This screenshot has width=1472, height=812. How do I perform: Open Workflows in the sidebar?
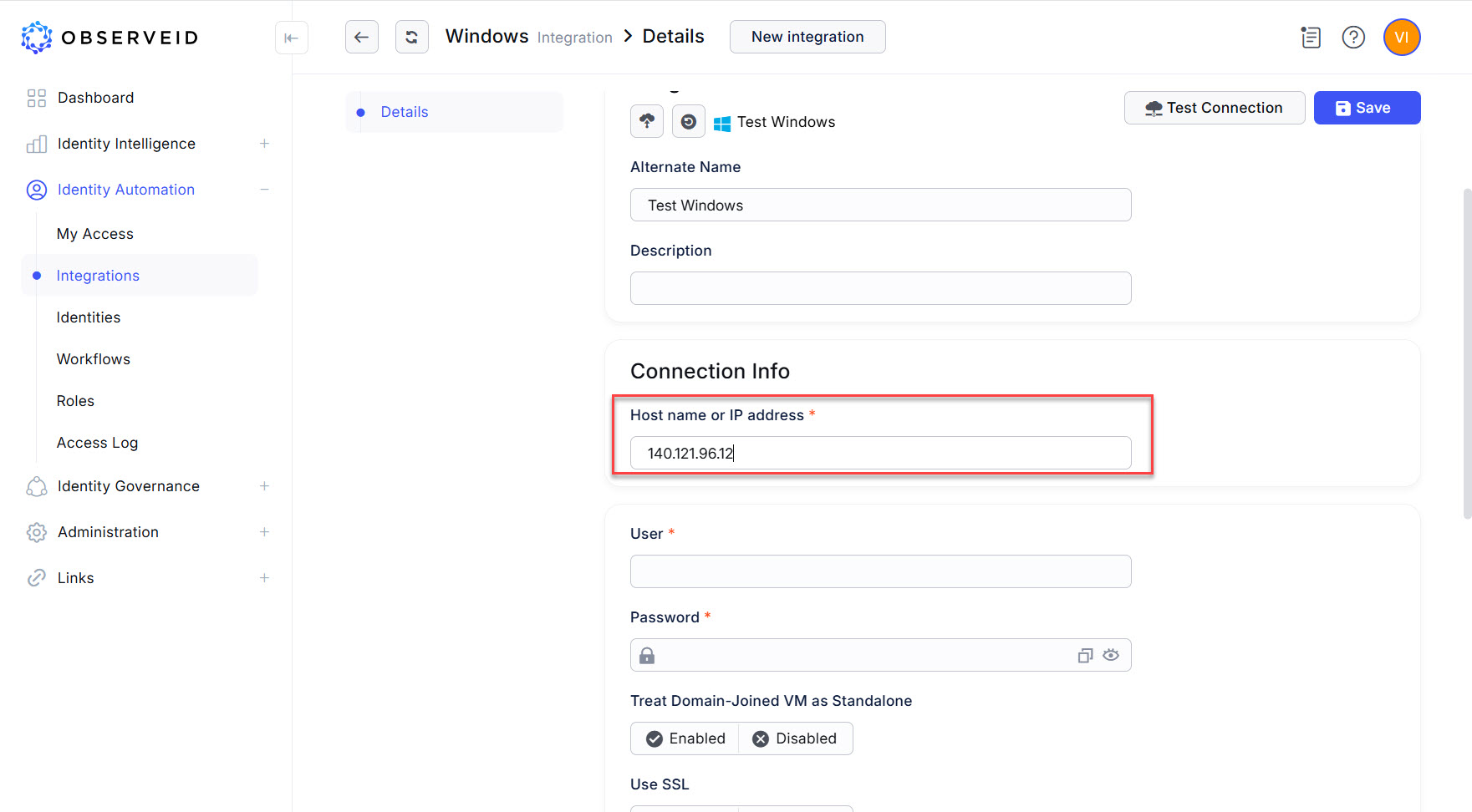pos(94,359)
